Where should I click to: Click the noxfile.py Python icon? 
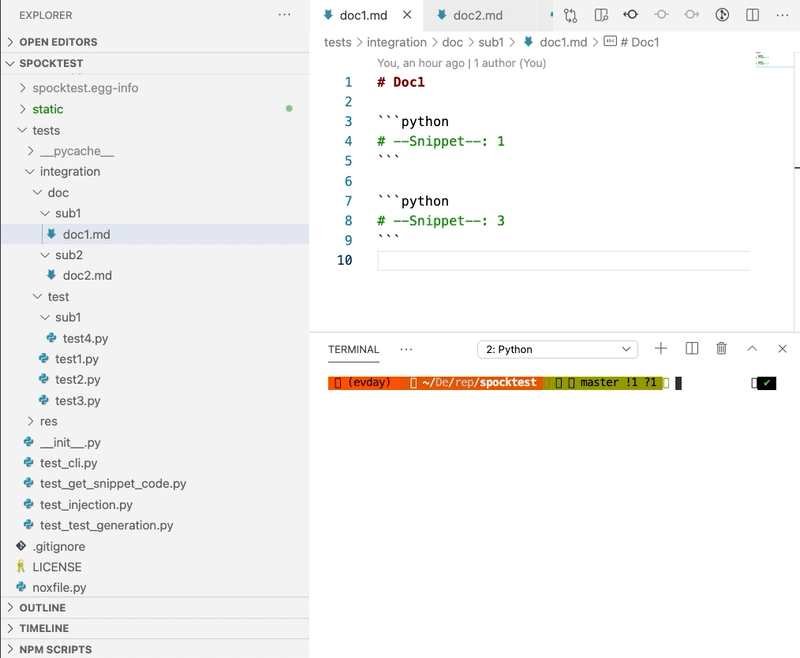21,587
